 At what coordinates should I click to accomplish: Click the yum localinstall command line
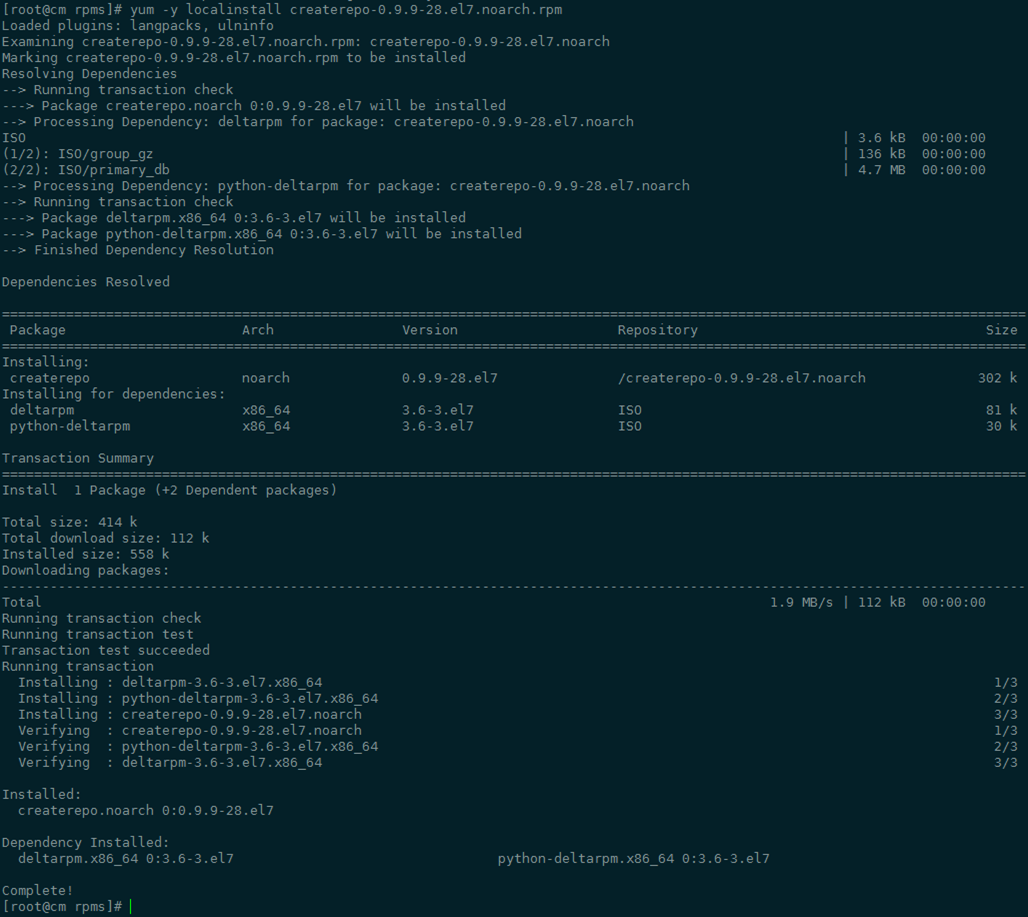[x=282, y=10]
